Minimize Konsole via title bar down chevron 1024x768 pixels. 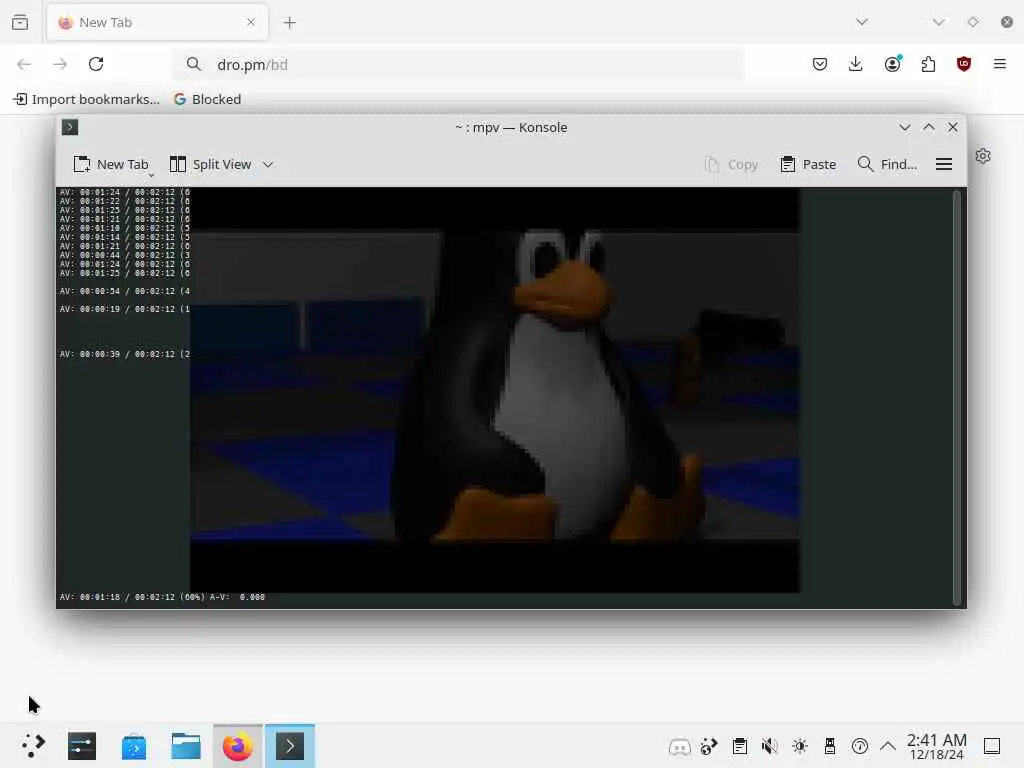[904, 127]
